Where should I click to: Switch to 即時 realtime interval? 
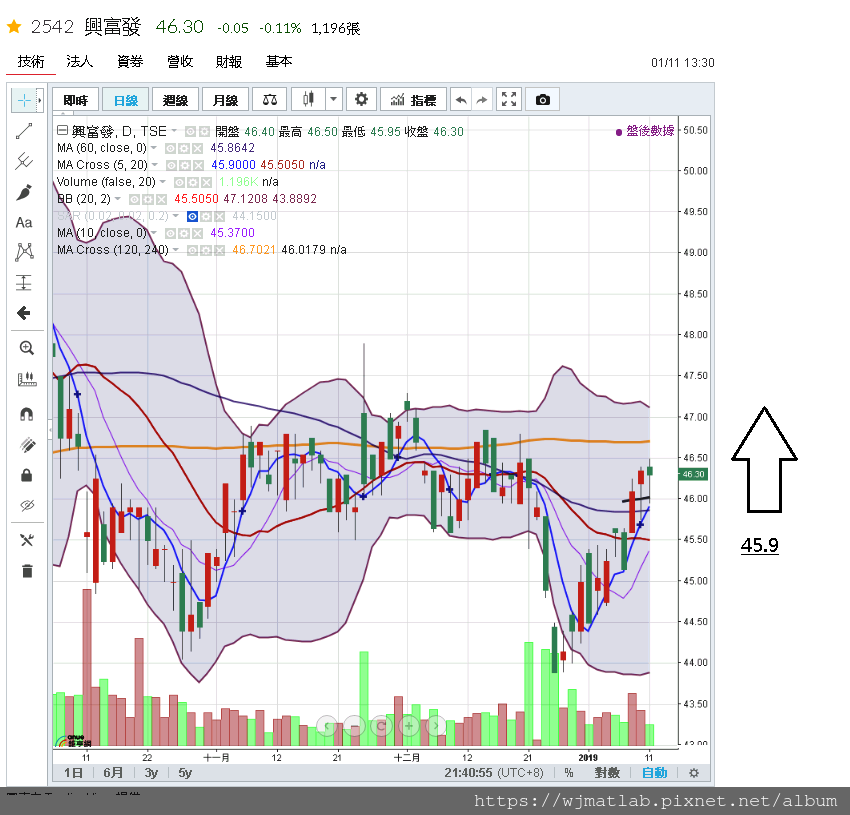pos(75,100)
